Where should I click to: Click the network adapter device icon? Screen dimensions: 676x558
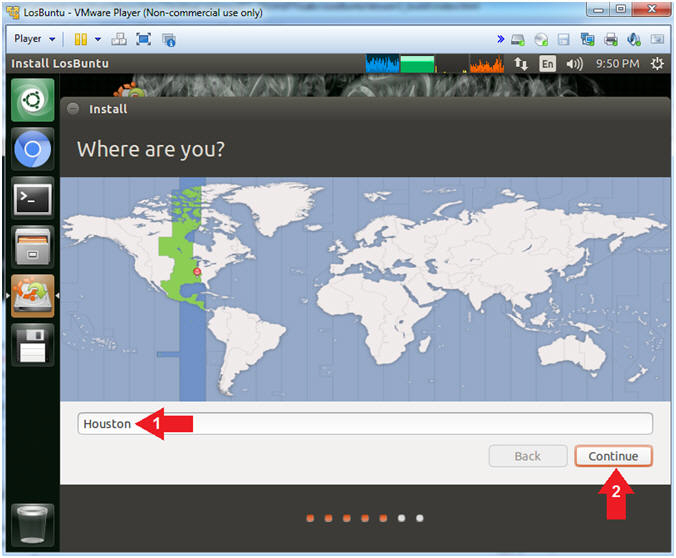point(587,40)
